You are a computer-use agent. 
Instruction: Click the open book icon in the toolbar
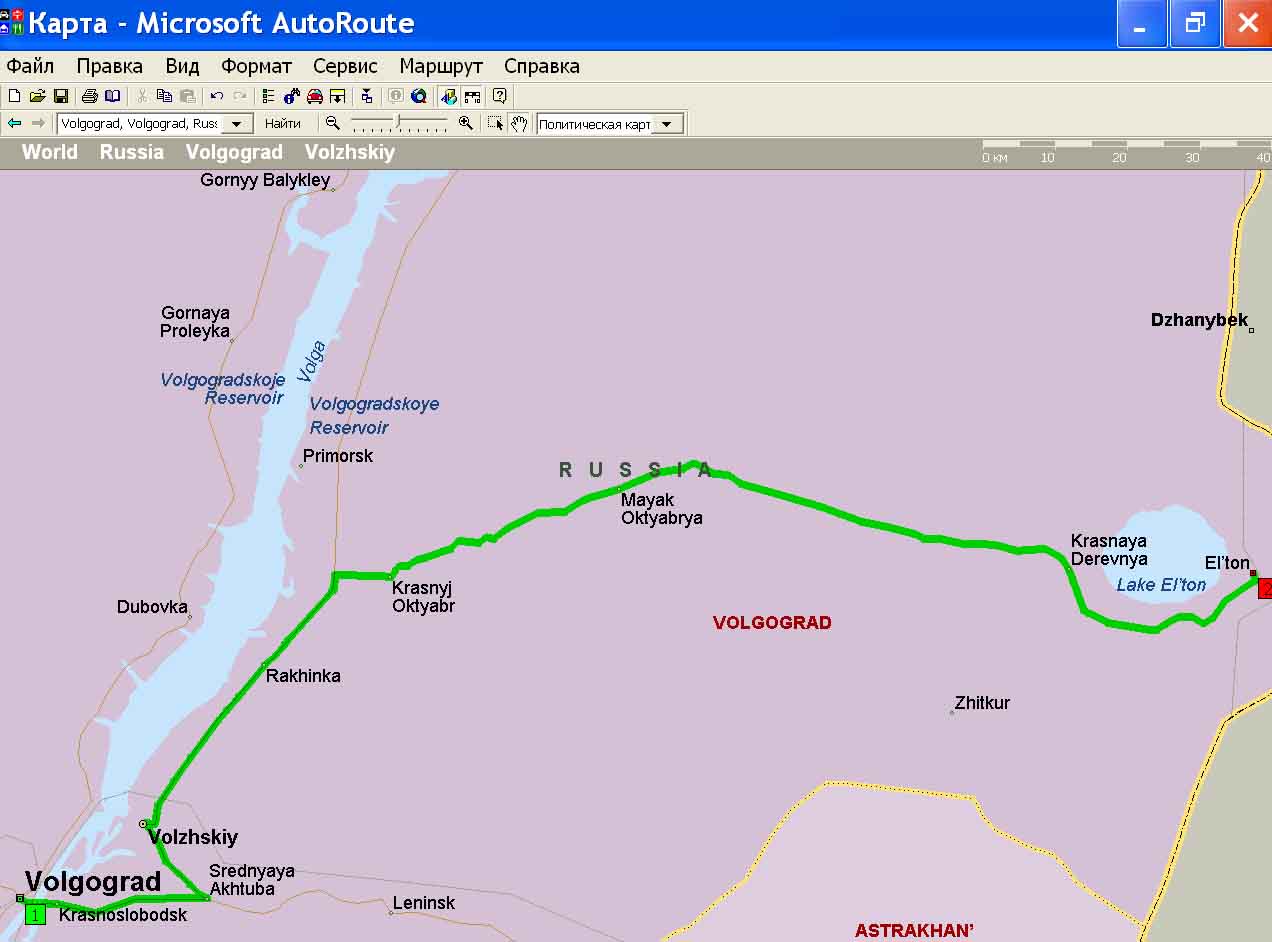point(112,96)
